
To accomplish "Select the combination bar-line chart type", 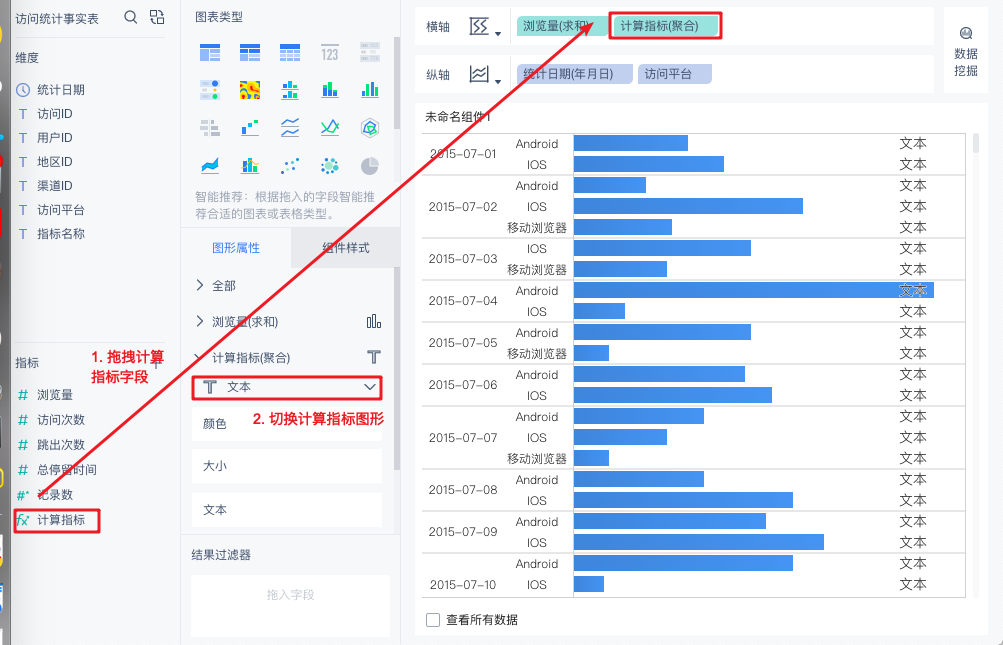I will (249, 166).
